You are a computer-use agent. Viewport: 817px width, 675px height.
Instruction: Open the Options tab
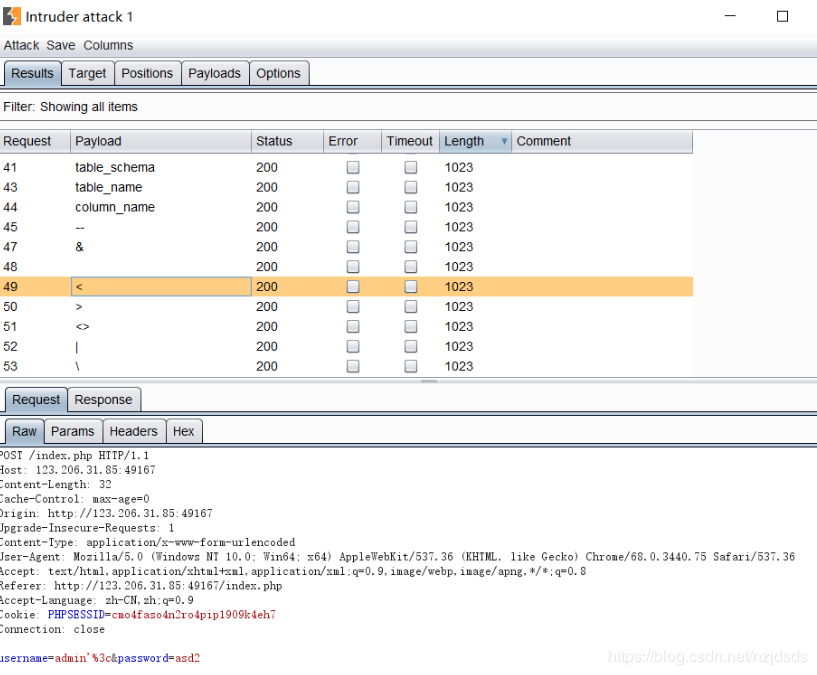click(278, 73)
